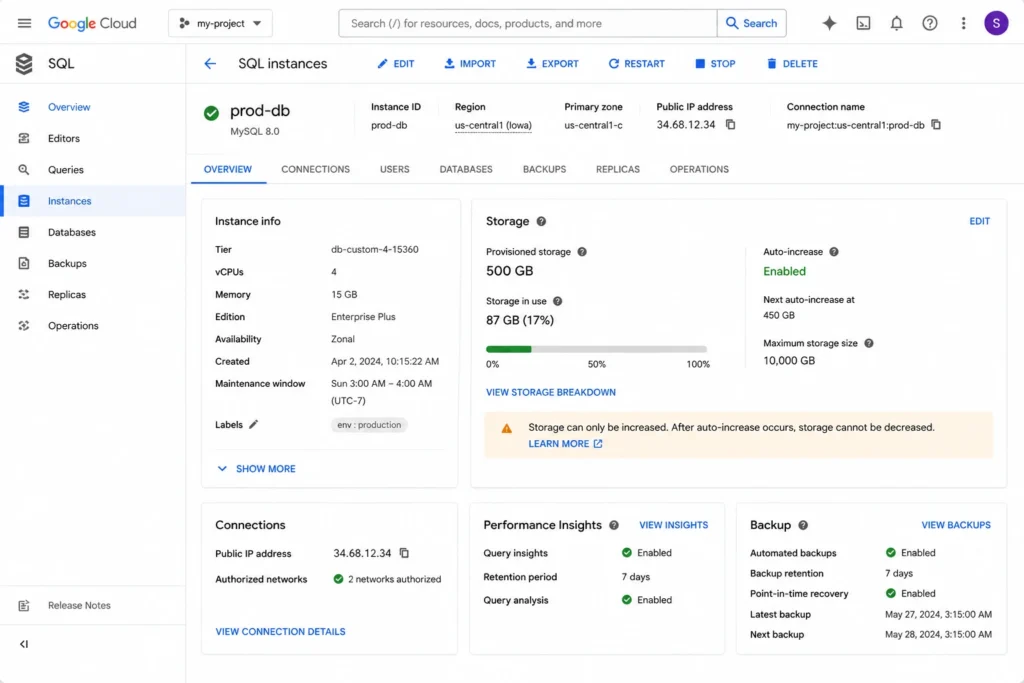This screenshot has height=683, width=1024.
Task: Go back using the left arrow
Action: [210, 63]
